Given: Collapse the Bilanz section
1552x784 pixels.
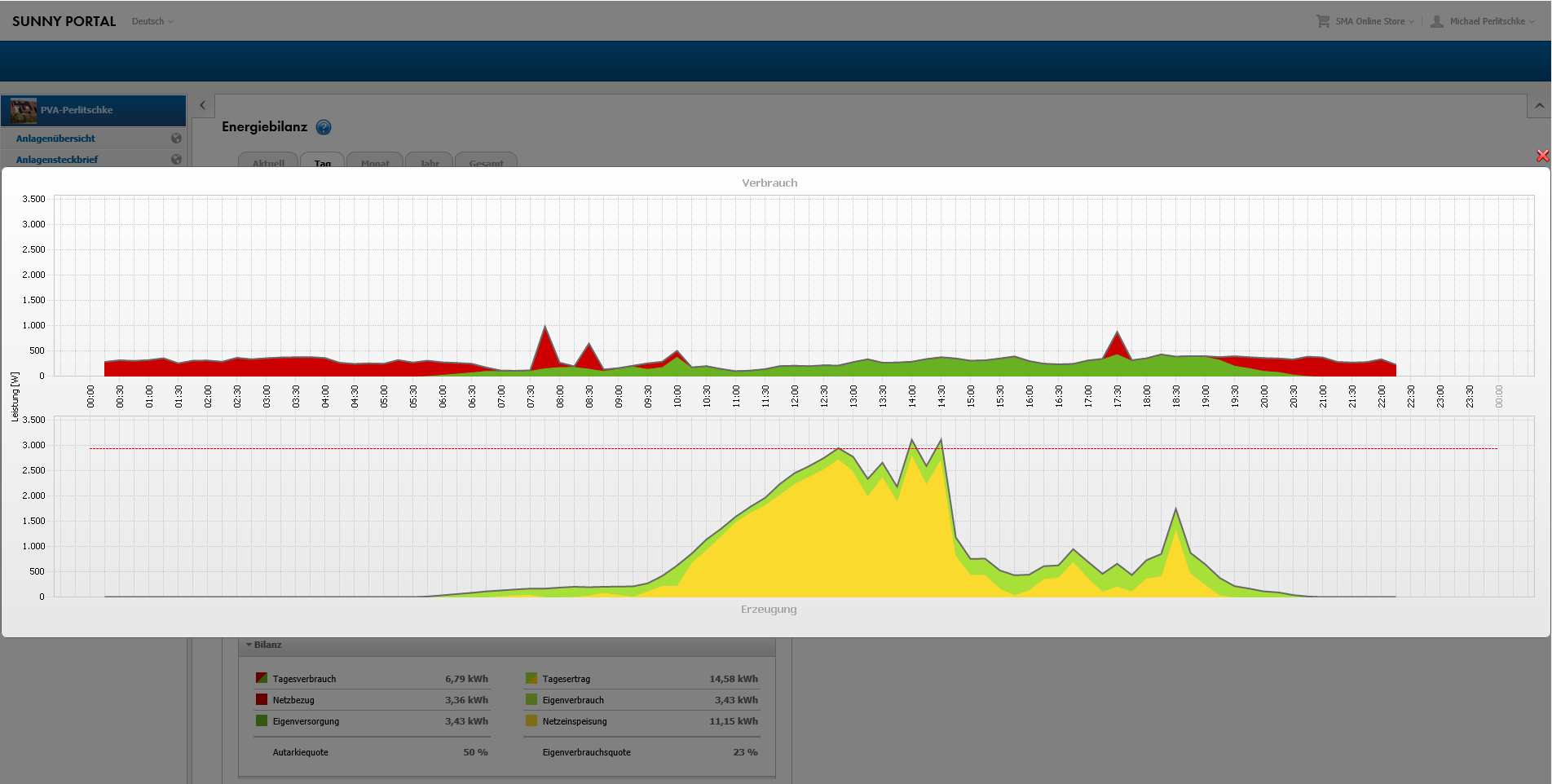Looking at the screenshot, I should [x=249, y=645].
